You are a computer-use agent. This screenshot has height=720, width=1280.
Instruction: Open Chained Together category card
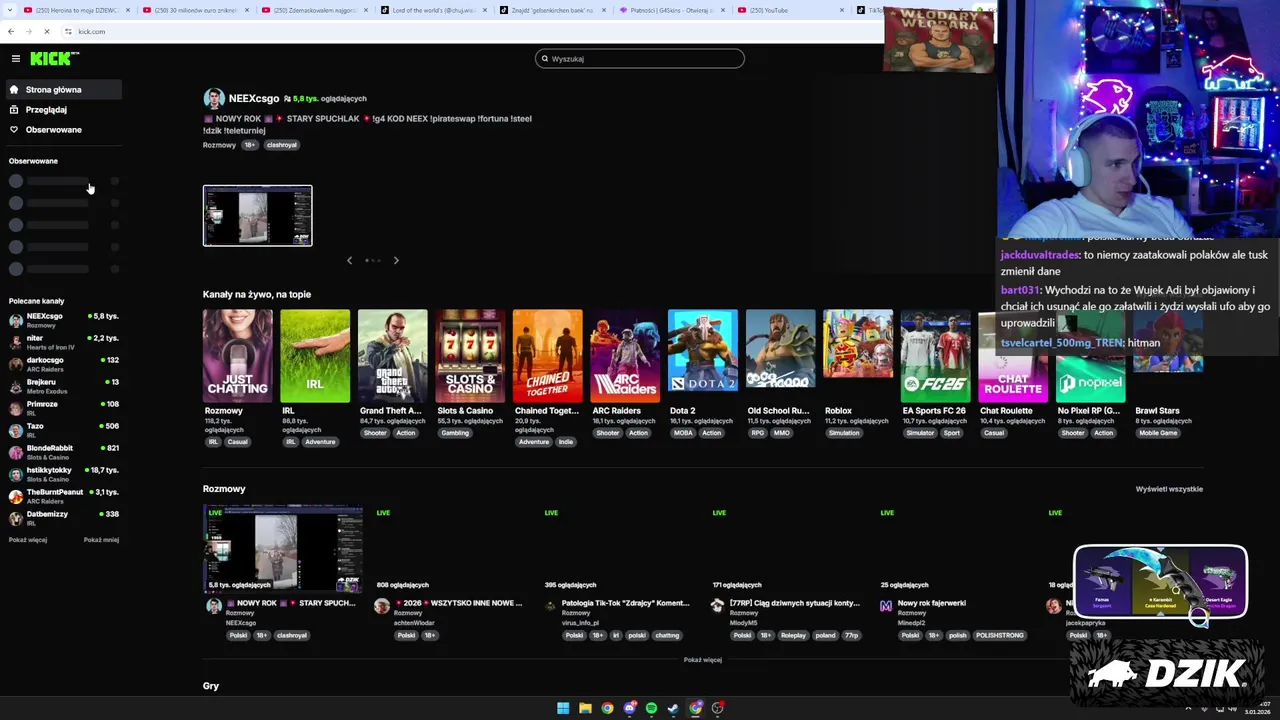pos(548,356)
